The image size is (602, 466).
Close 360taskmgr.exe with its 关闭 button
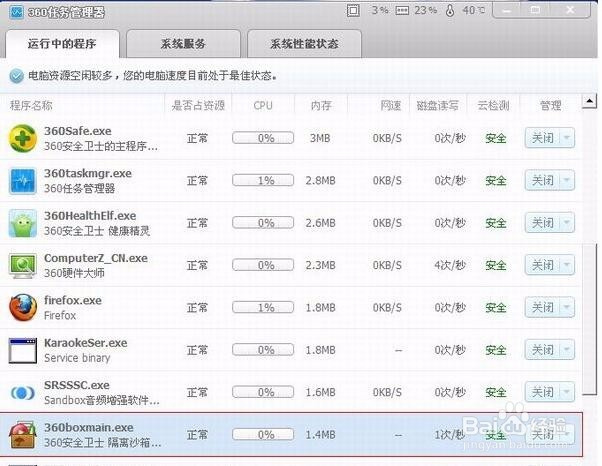click(x=542, y=180)
